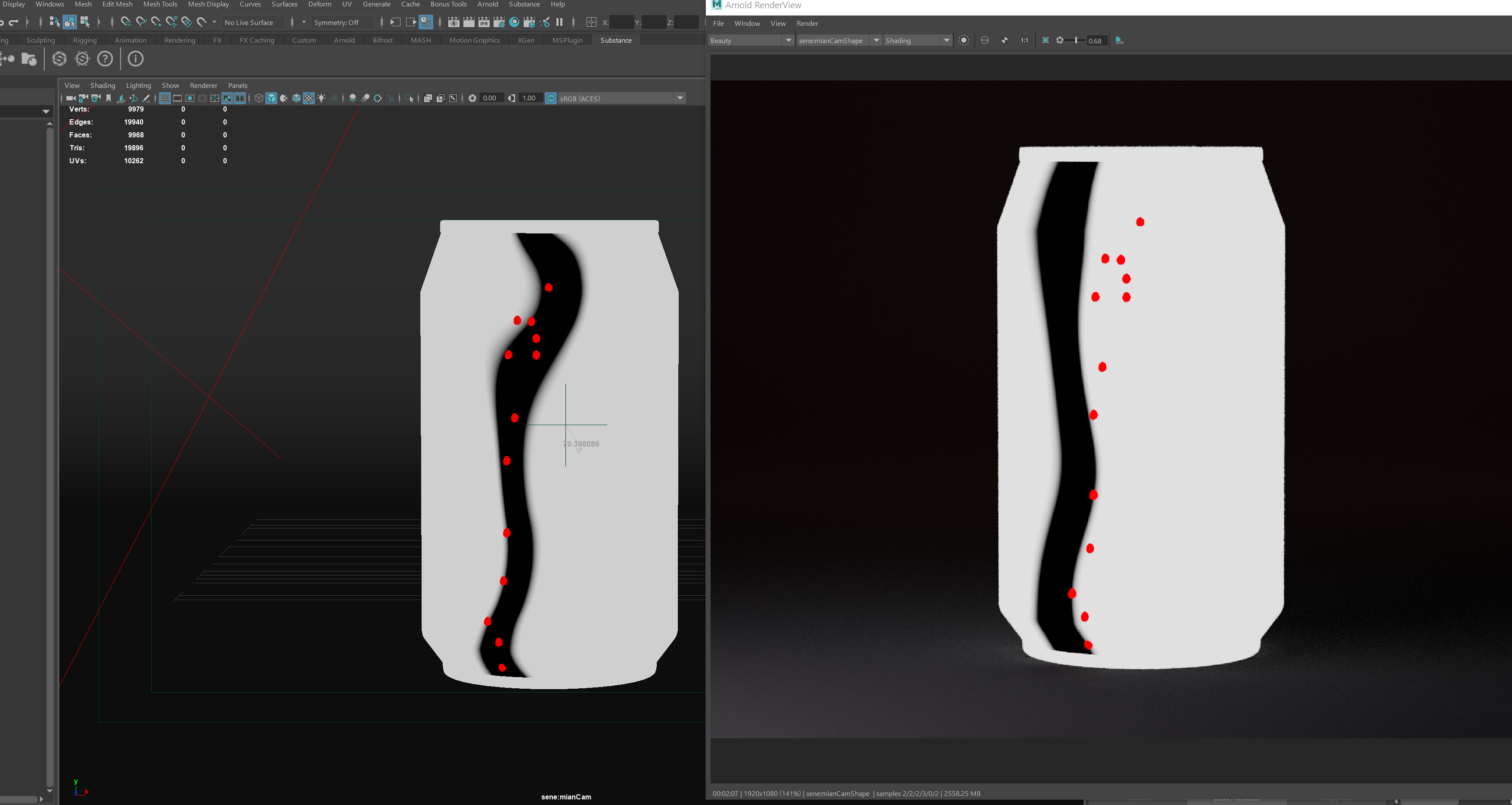
Task: Set RenderView zoom to 1:1
Action: [1024, 40]
